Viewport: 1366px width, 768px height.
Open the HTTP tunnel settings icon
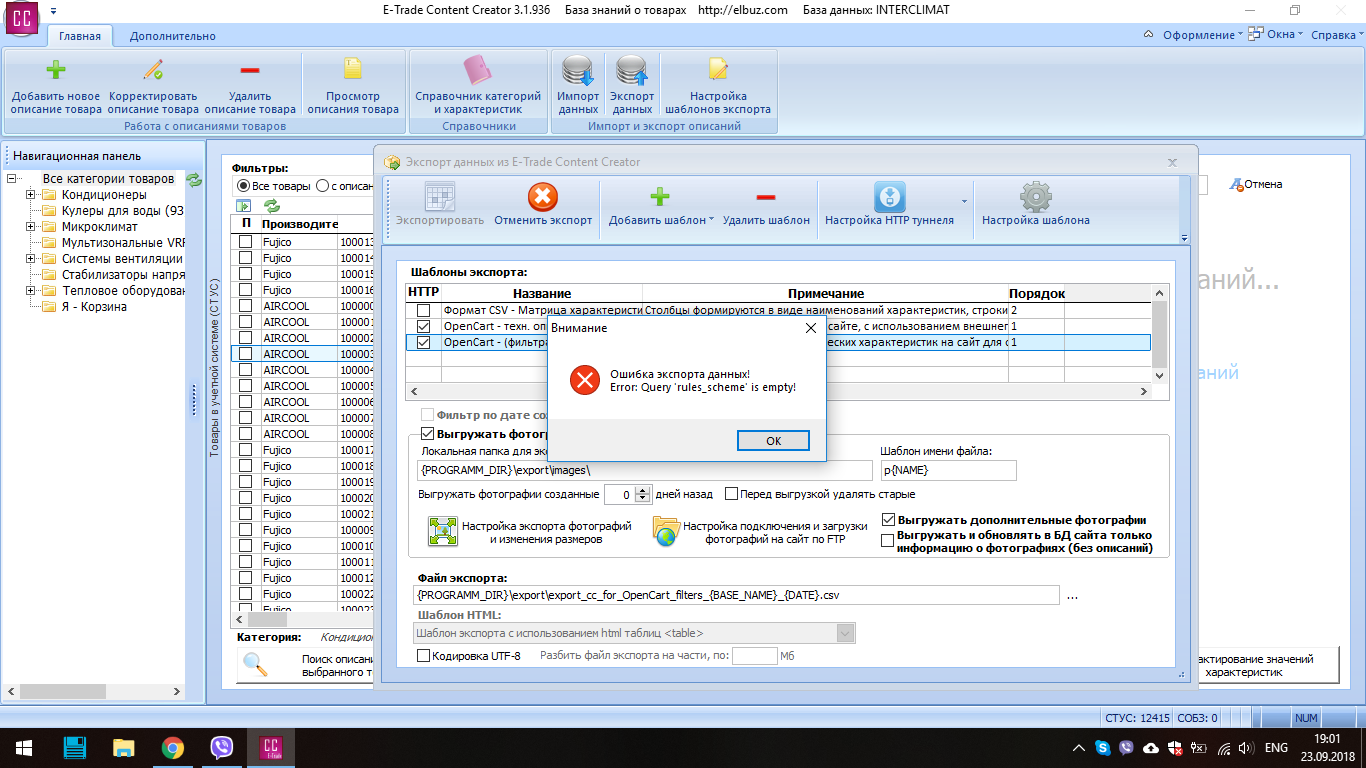(x=890, y=197)
